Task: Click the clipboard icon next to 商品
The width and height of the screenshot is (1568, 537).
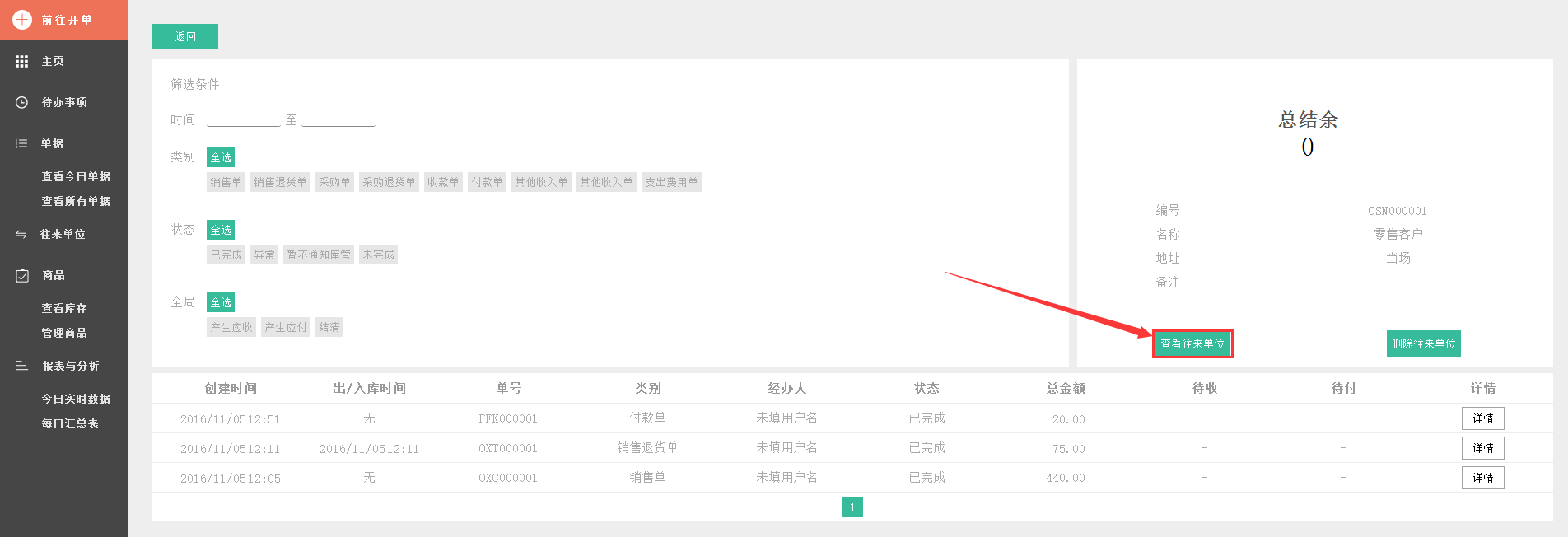Action: [22, 276]
